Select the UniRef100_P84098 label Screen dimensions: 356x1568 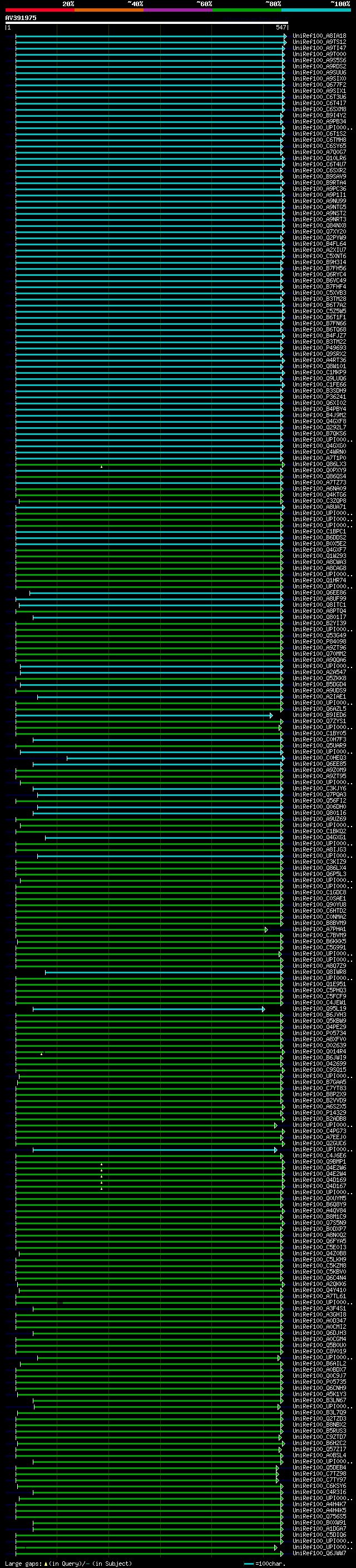tap(319, 641)
